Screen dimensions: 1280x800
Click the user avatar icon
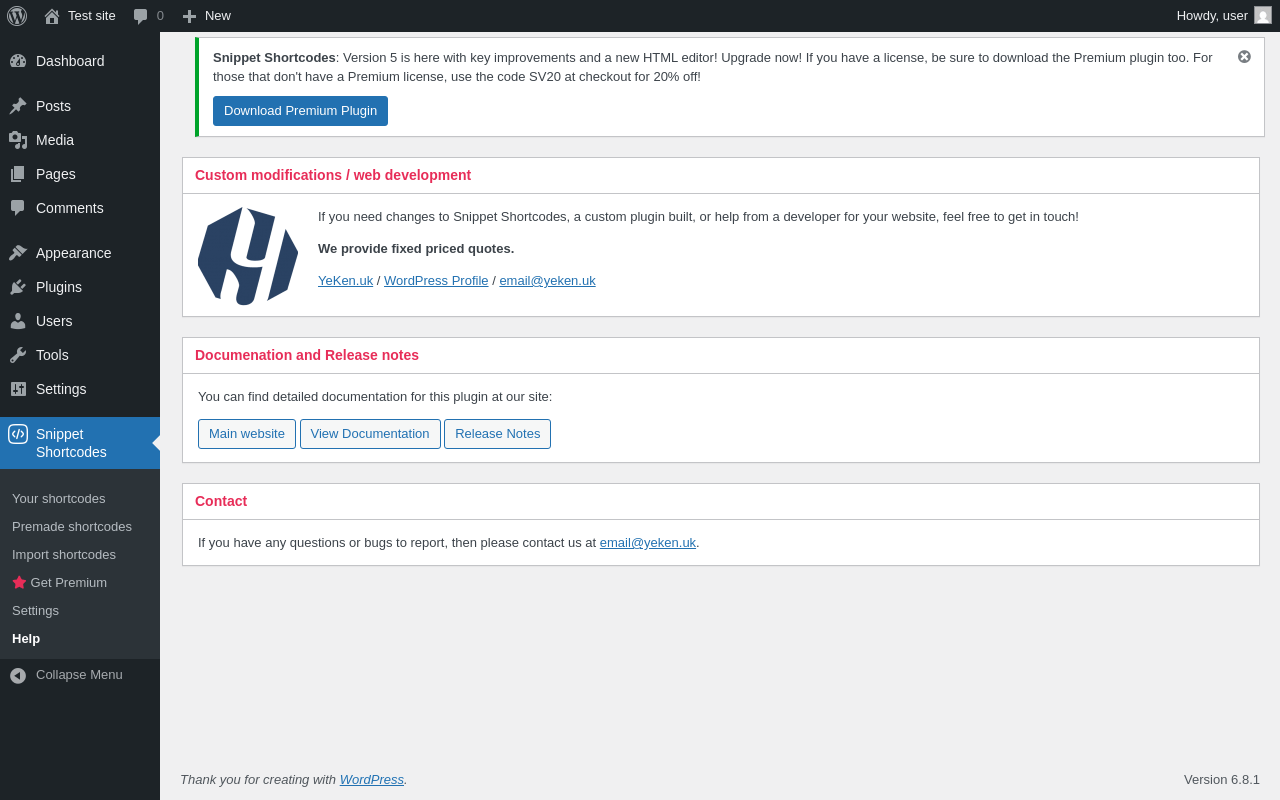click(x=1263, y=16)
